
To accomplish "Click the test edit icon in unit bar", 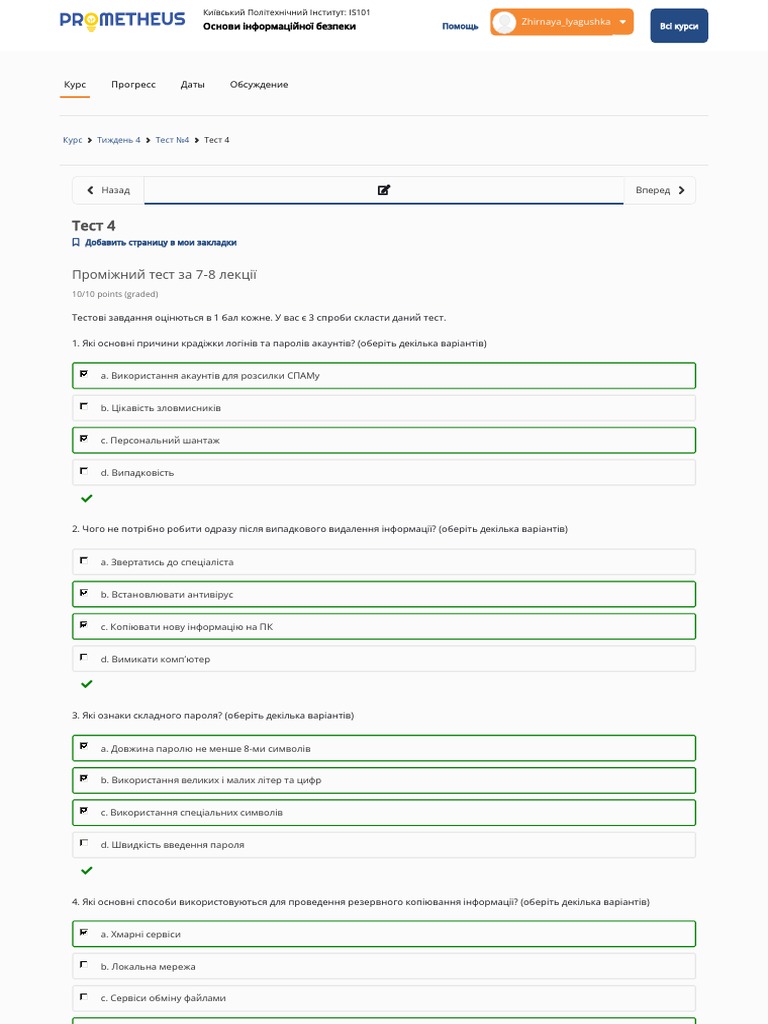I will [x=384, y=190].
